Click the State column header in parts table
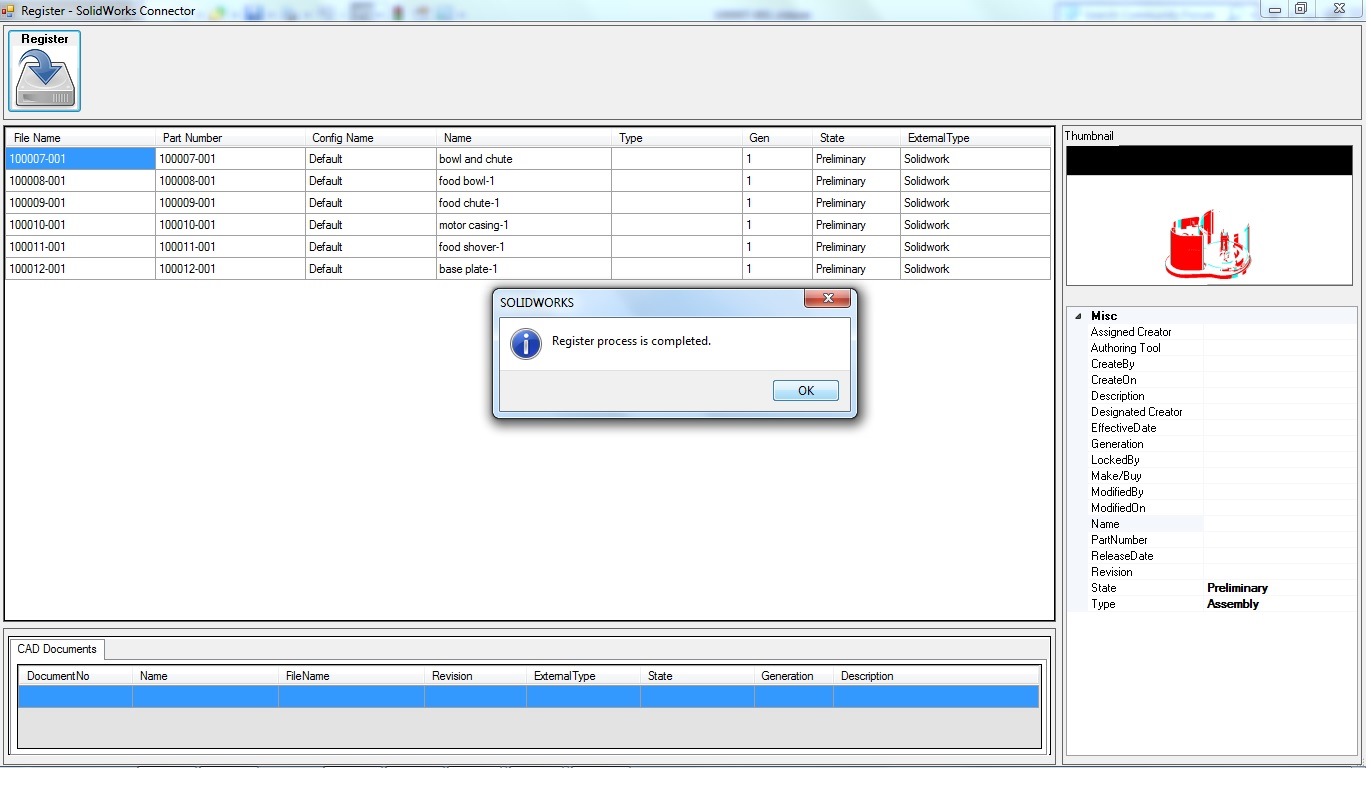Image resolution: width=1371 pixels, height=785 pixels. [x=856, y=138]
